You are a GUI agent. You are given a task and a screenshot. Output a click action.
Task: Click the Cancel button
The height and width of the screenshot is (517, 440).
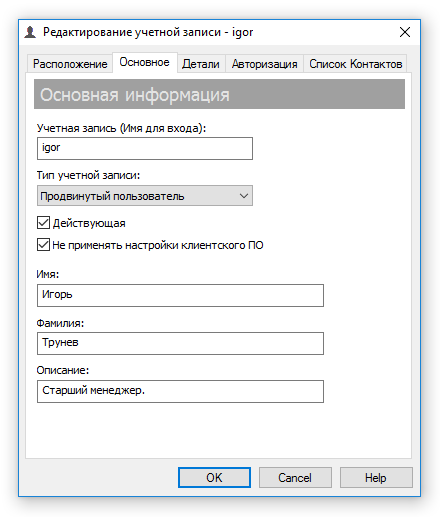click(295, 477)
